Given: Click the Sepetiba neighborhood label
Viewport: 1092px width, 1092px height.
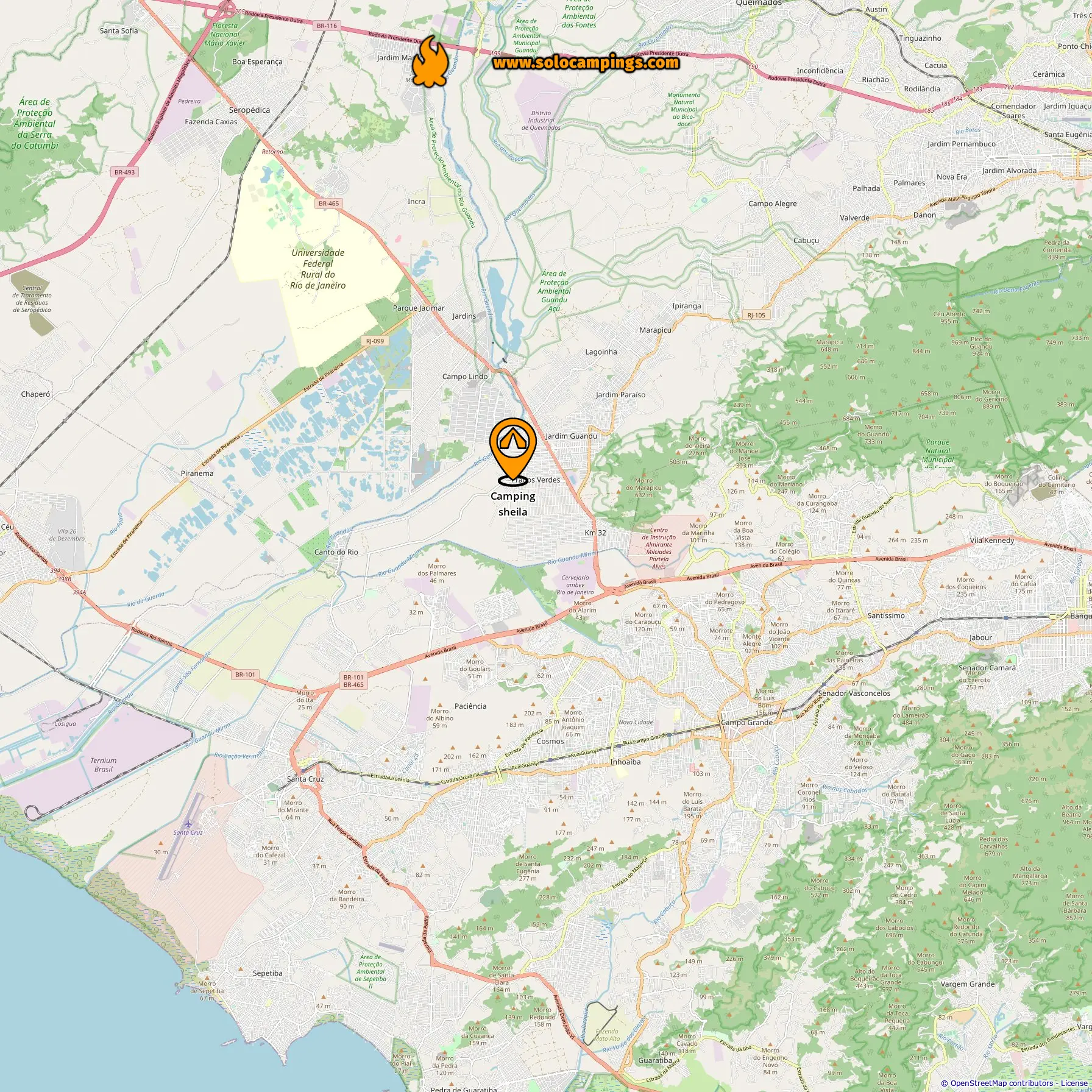Looking at the screenshot, I should point(268,973).
